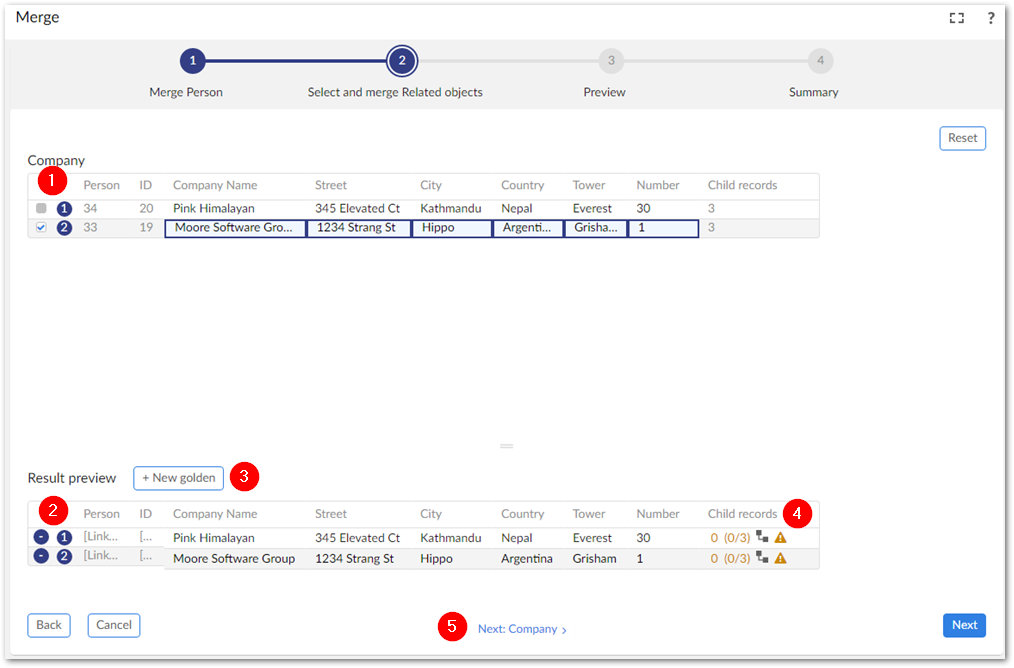1014x668 pixels.
Task: Click record badge 1 in Company table row 34
Action: (64, 209)
